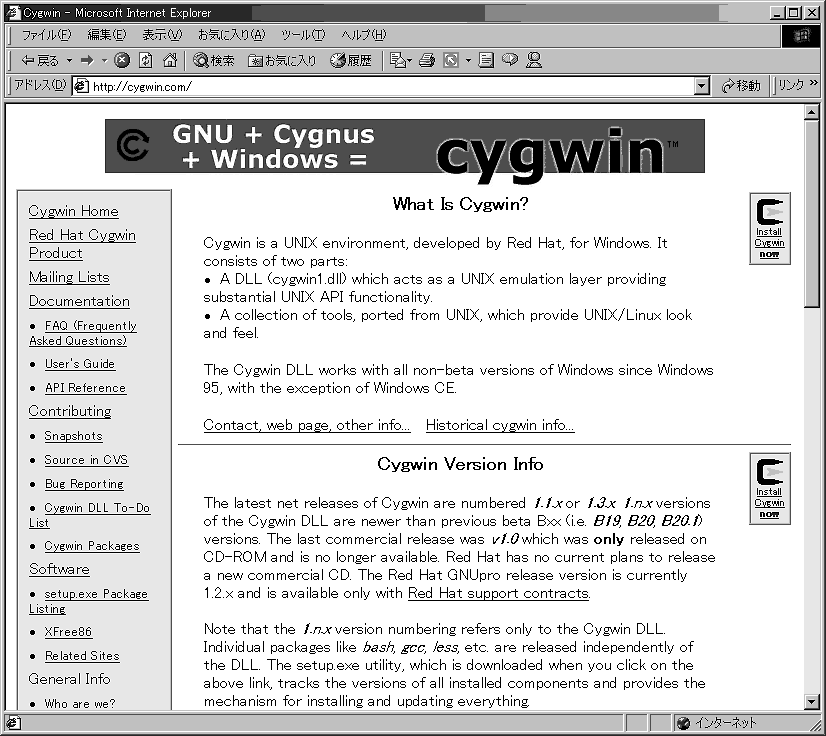Stop page loading with the Stop icon
This screenshot has width=826, height=736.
click(122, 61)
